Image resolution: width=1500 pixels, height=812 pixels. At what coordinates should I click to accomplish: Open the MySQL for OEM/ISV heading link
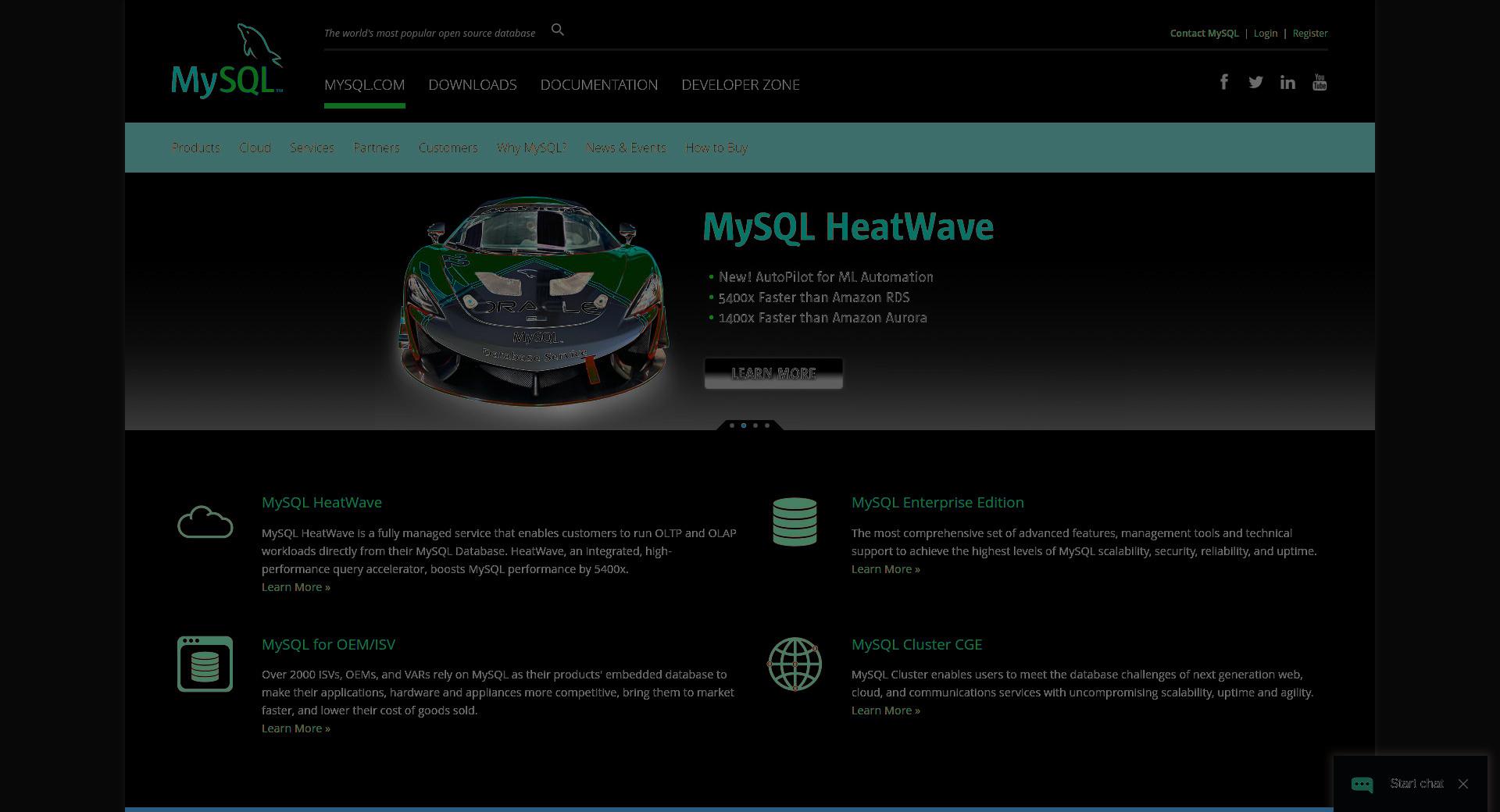[328, 644]
